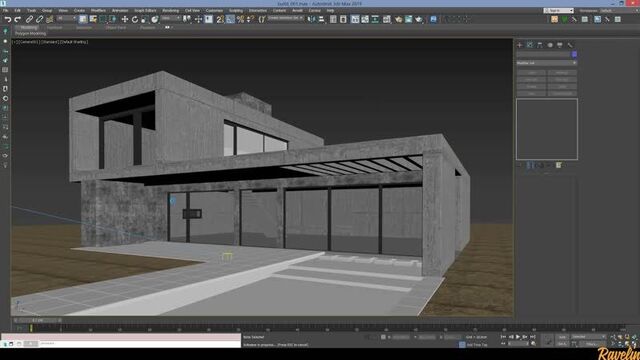The image size is (640, 360).
Task: Open the Create command panel tab
Action: tap(520, 45)
